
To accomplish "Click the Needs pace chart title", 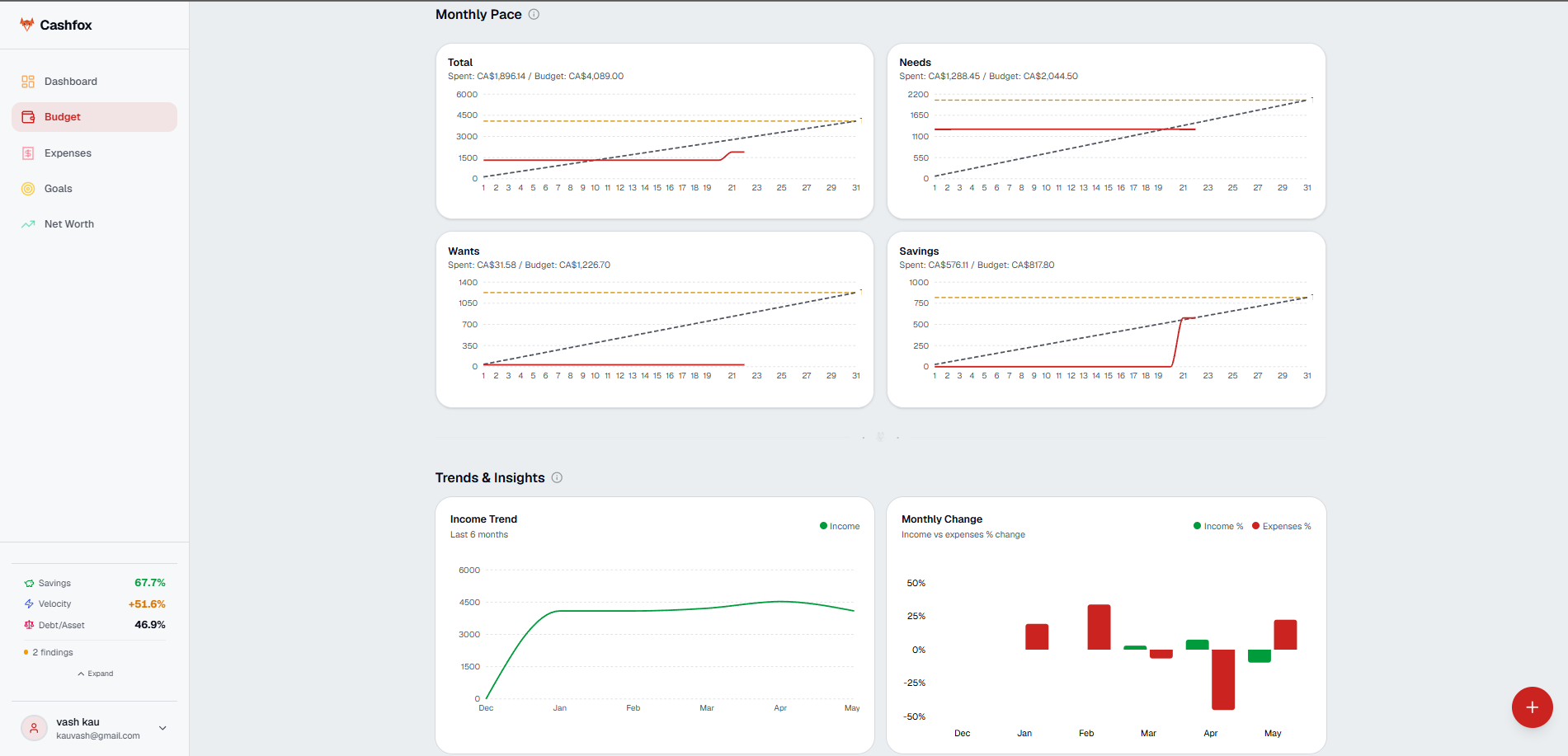I will 915,63.
